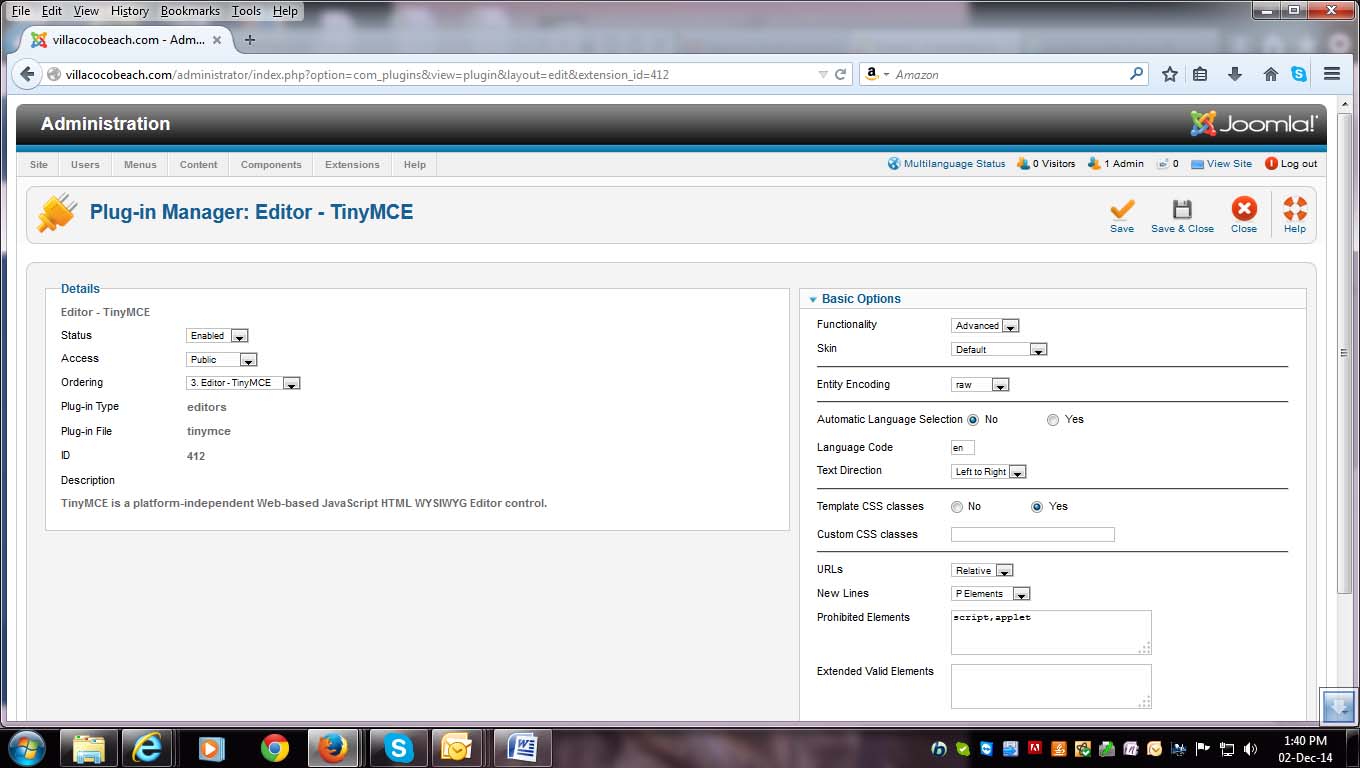Open the Firefox hamburger menu
This screenshot has height=768, width=1360.
coord(1332,74)
